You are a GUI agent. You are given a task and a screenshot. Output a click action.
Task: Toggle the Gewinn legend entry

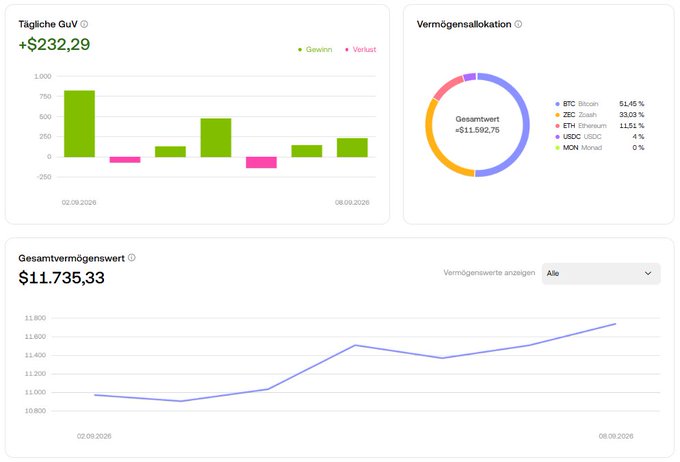[315, 49]
